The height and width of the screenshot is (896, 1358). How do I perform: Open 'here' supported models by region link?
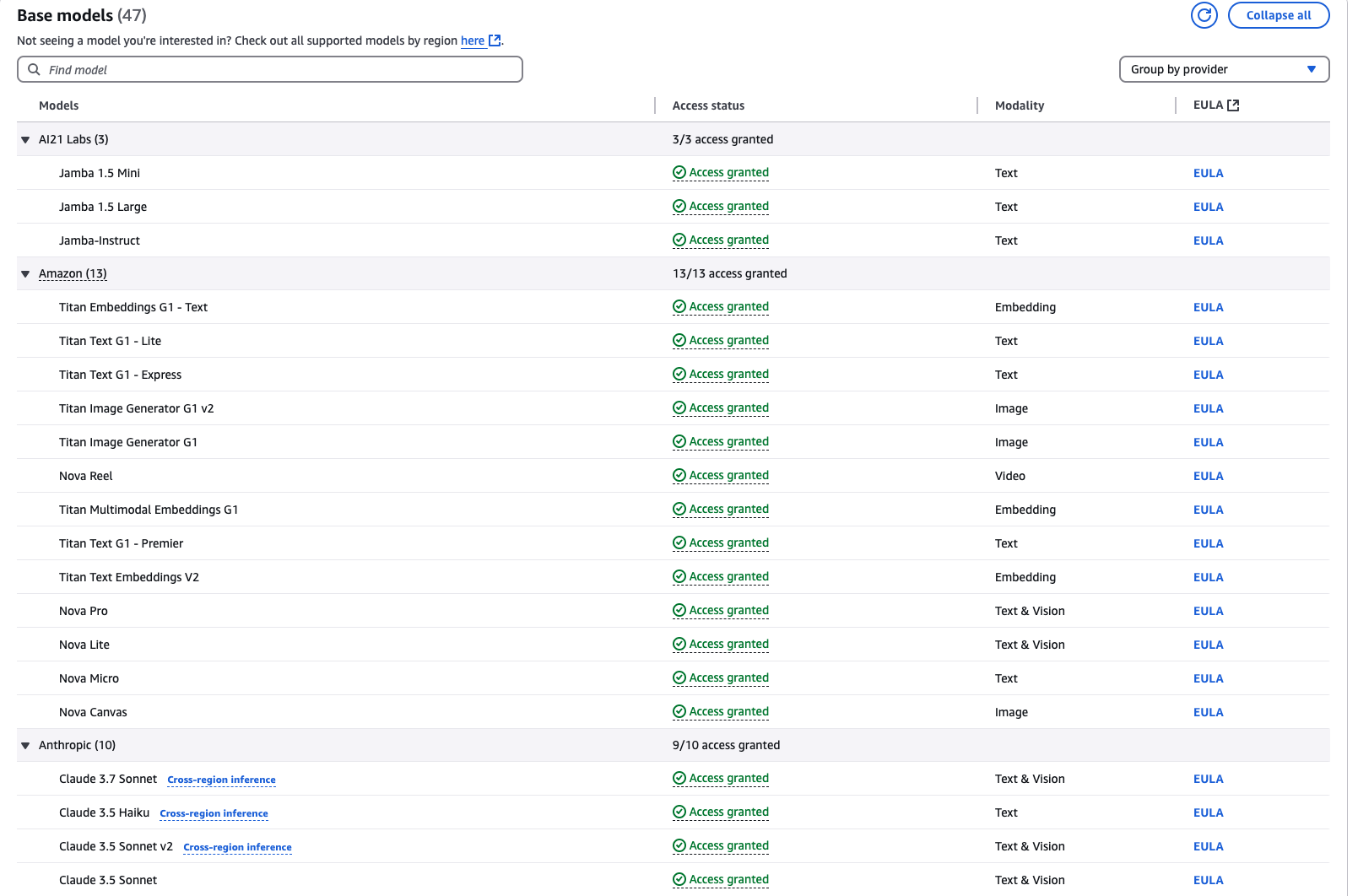pos(473,40)
